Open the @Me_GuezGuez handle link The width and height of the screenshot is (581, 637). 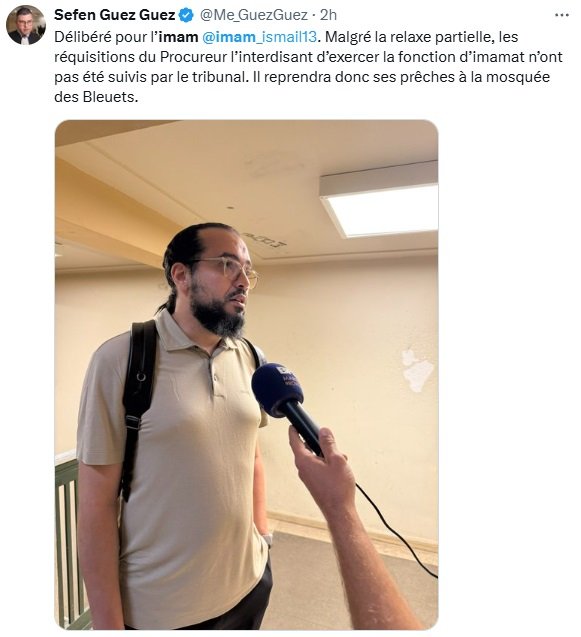pos(254,15)
